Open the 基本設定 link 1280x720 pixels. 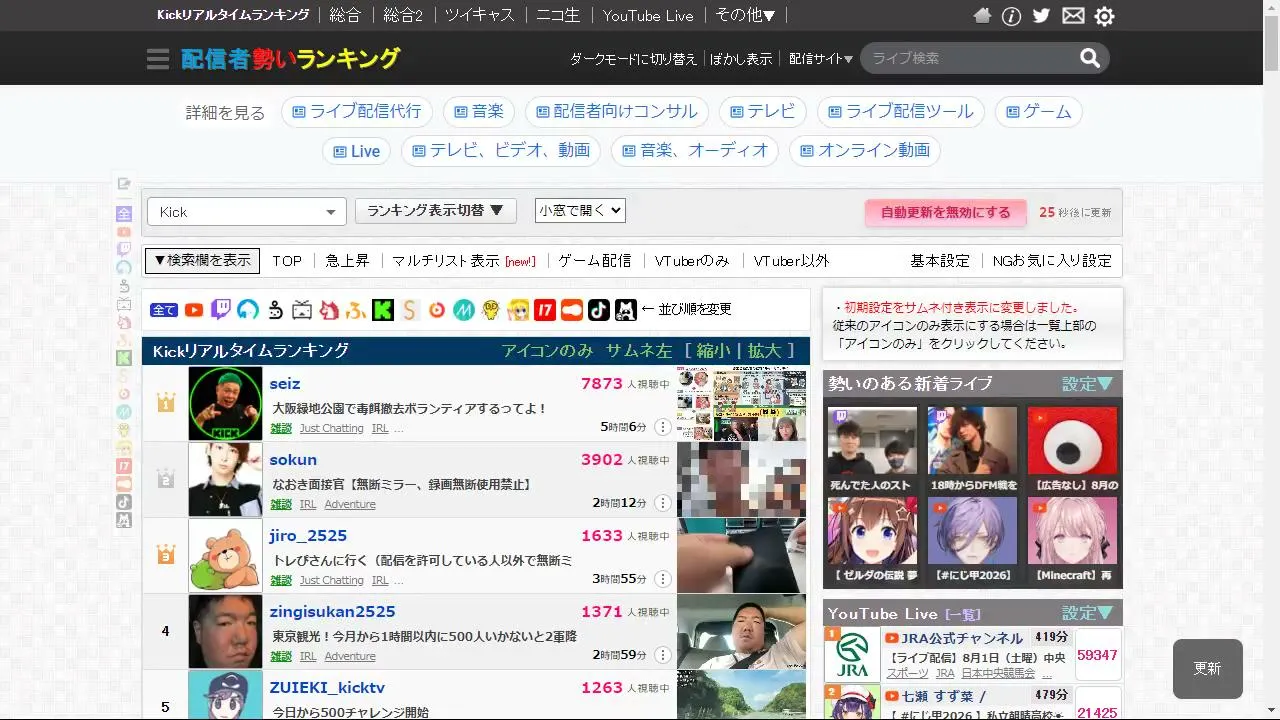(x=940, y=261)
